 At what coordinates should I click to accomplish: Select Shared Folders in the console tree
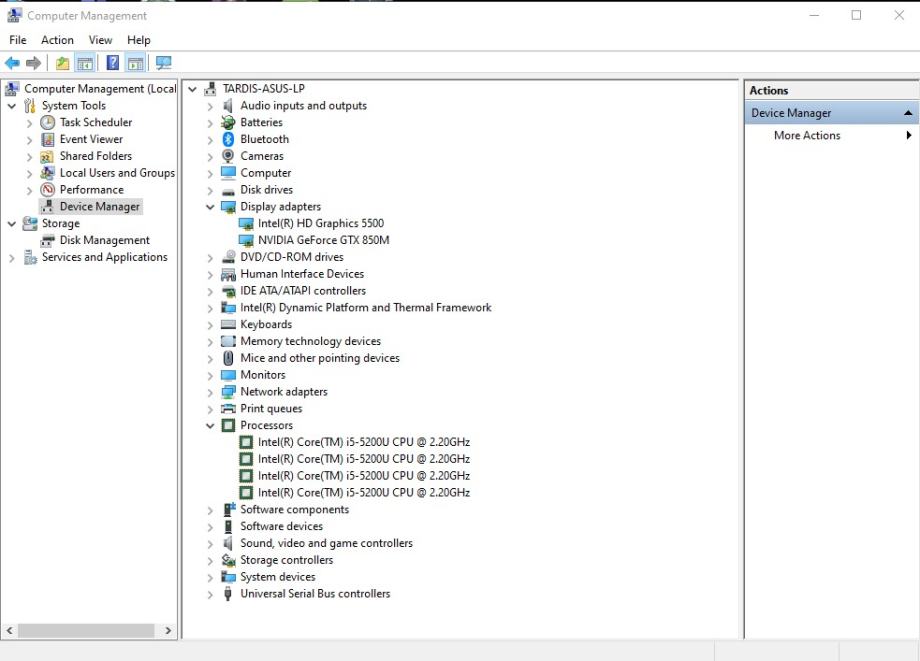(96, 156)
